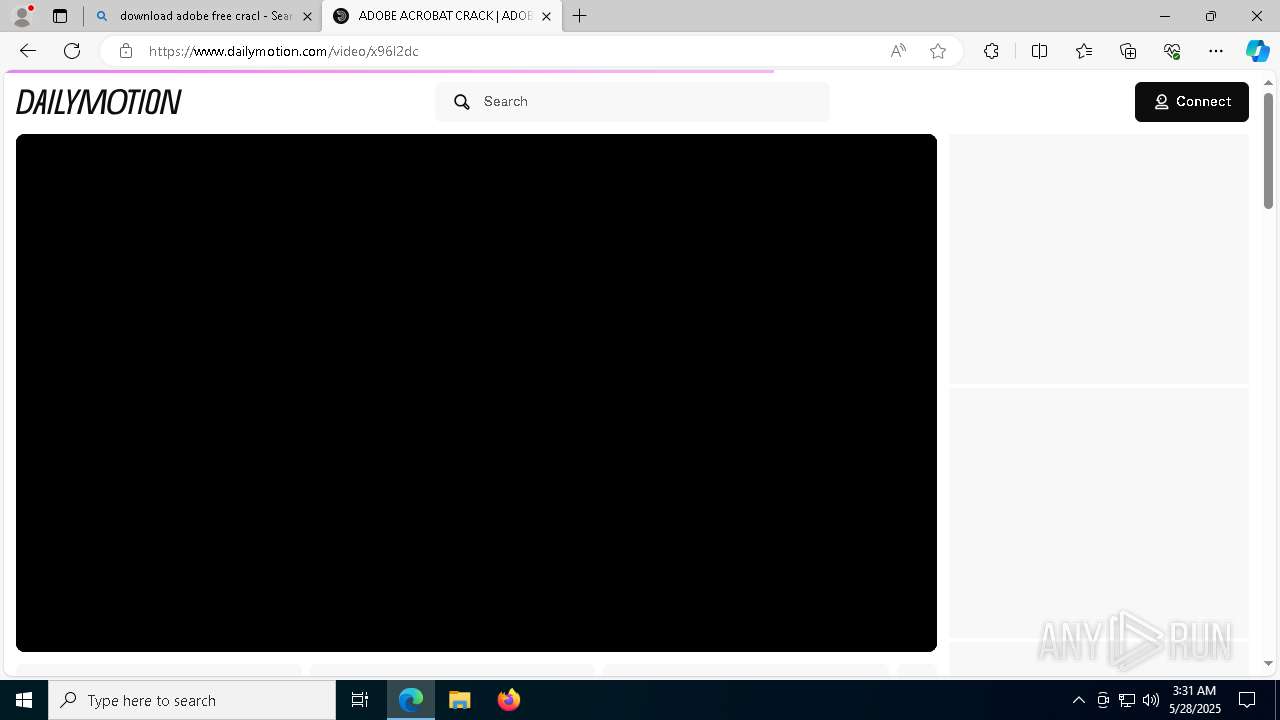This screenshot has height=720, width=1280.
Task: Close the 'download adobe free crack' tab
Action: pyautogui.click(x=307, y=16)
